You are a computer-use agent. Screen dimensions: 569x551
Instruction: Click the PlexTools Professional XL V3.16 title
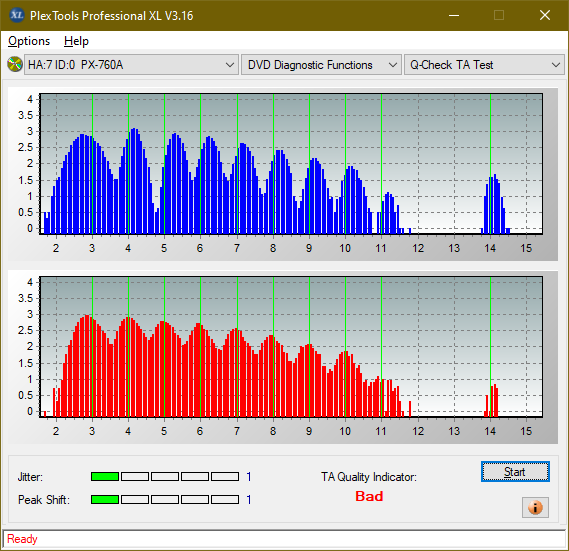point(112,16)
